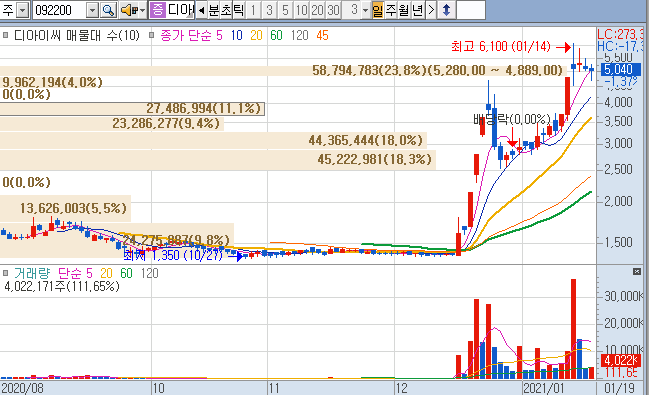Click the 2020/08 date axis label

[x=22, y=388]
